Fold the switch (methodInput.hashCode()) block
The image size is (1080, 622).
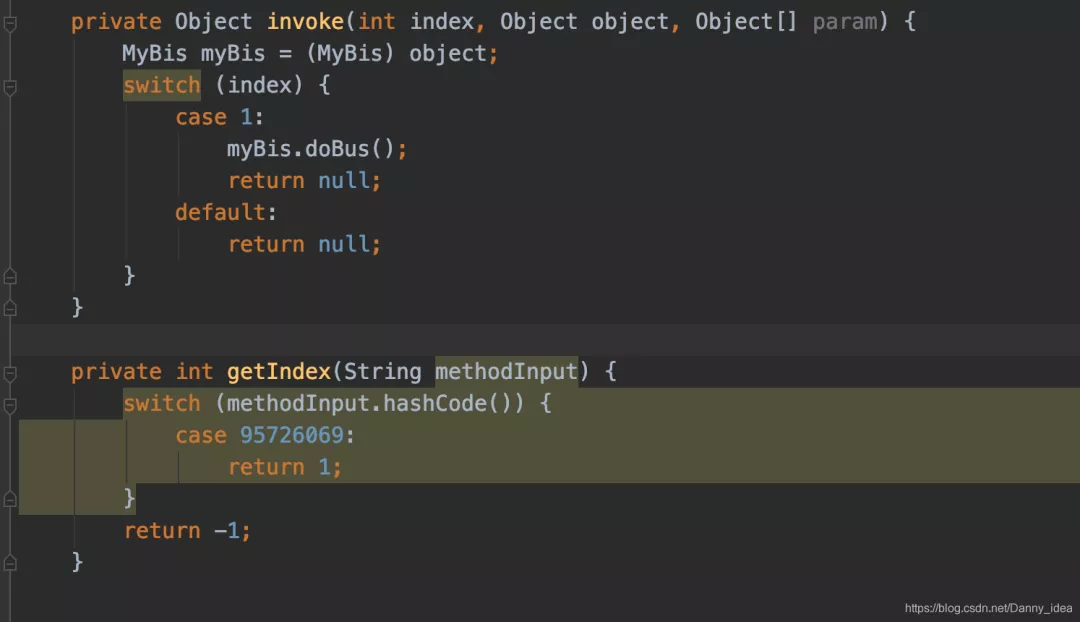(10, 405)
